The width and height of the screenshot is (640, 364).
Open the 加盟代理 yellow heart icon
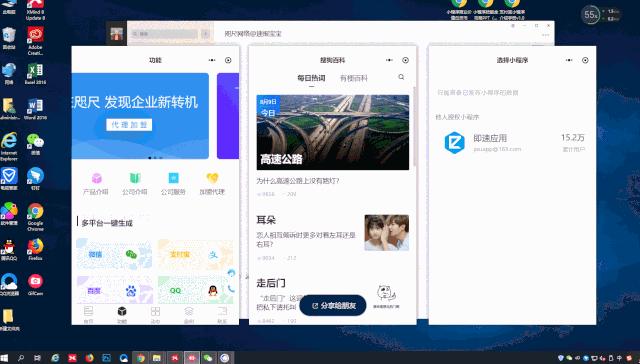212,178
